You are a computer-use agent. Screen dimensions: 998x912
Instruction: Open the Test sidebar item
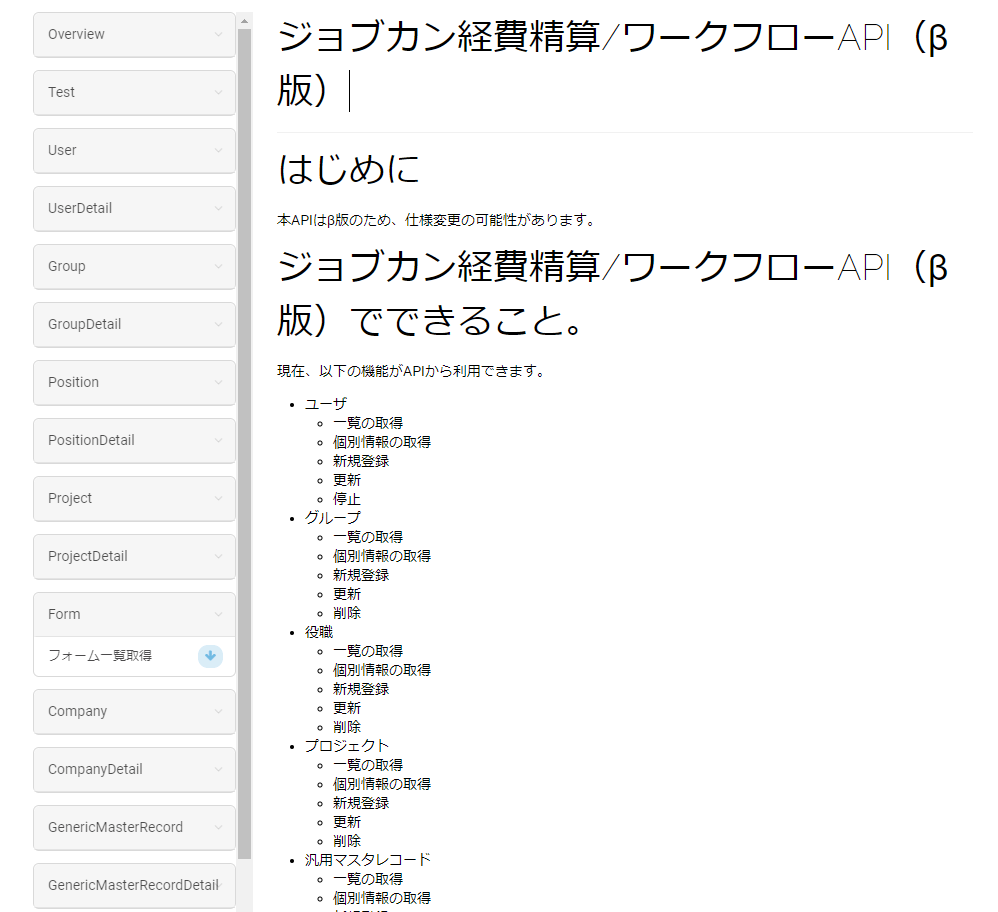click(x=134, y=92)
